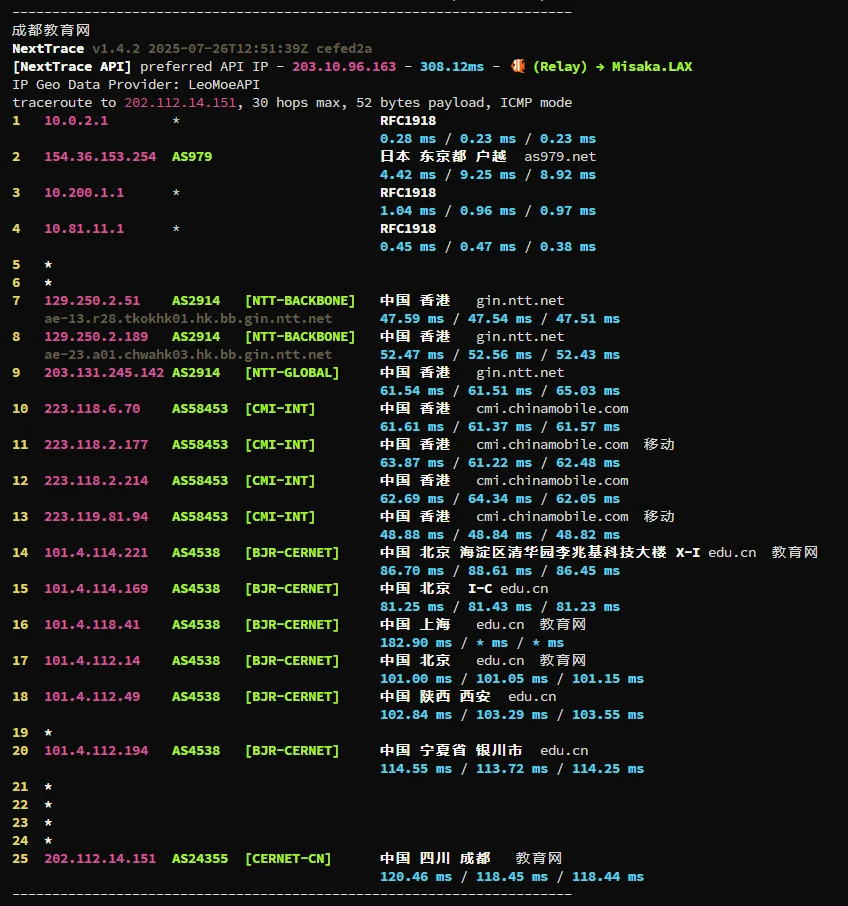Screen dimensions: 848x906
Task: Select hop 18 IP 101.4.112.49
Action: pyautogui.click(x=92, y=696)
